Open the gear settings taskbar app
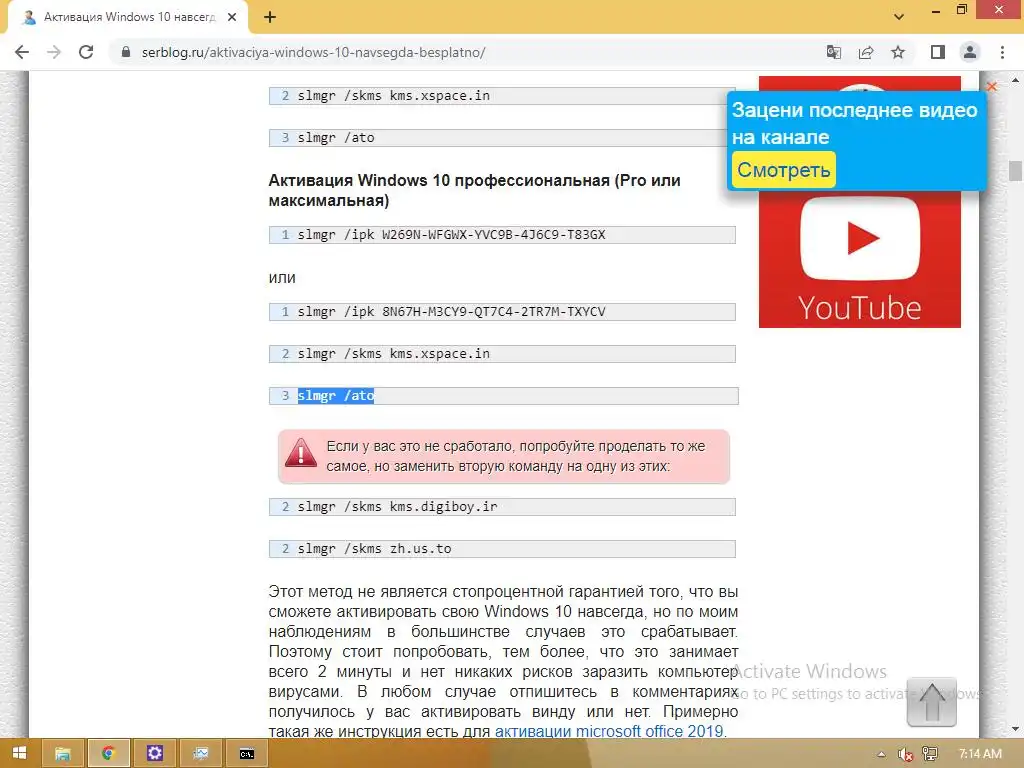1024x768 pixels. click(155, 754)
